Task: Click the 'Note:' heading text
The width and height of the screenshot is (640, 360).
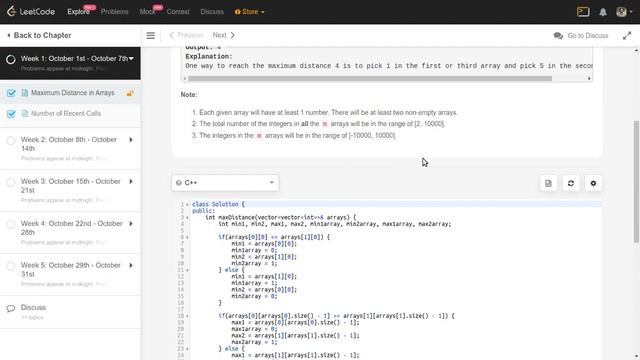Action: pyautogui.click(x=189, y=95)
